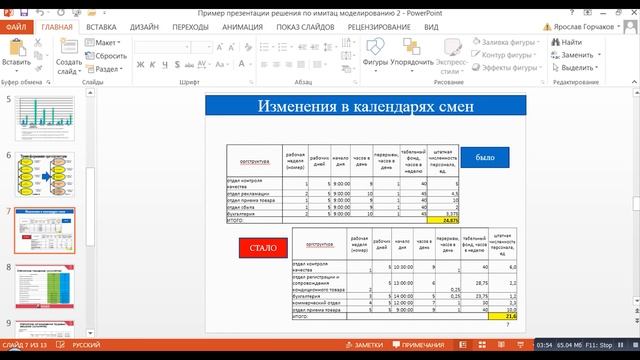Select slide 5 thumbnail with bar chart

click(x=45, y=118)
